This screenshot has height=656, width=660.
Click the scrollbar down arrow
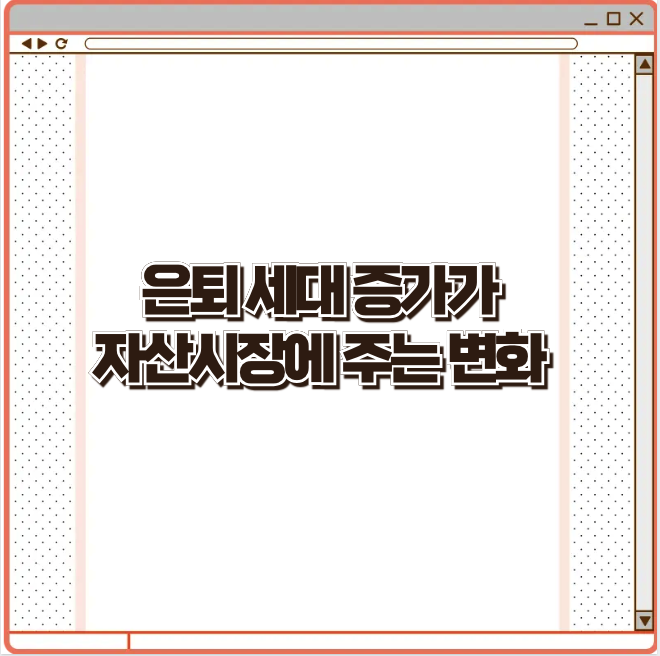(x=644, y=621)
